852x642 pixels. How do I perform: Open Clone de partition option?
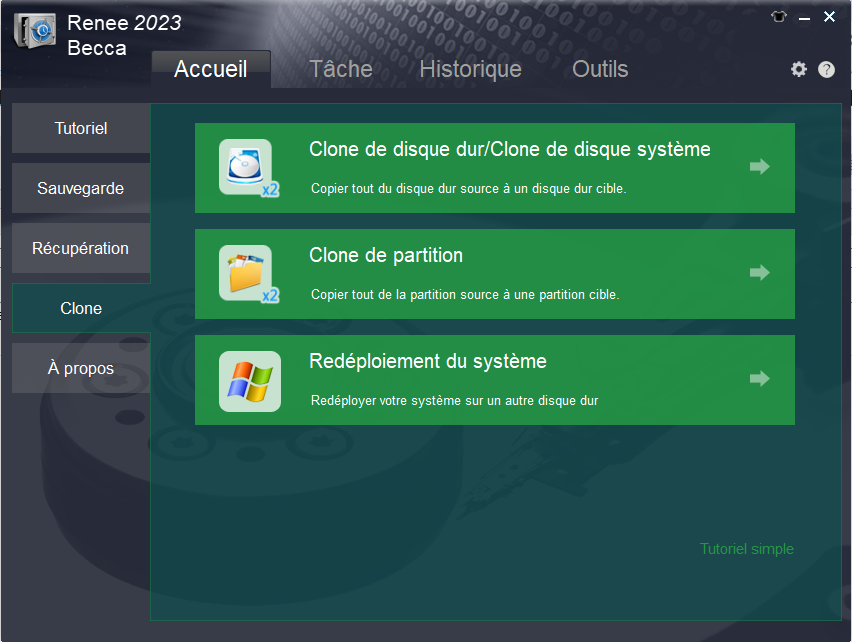click(494, 274)
